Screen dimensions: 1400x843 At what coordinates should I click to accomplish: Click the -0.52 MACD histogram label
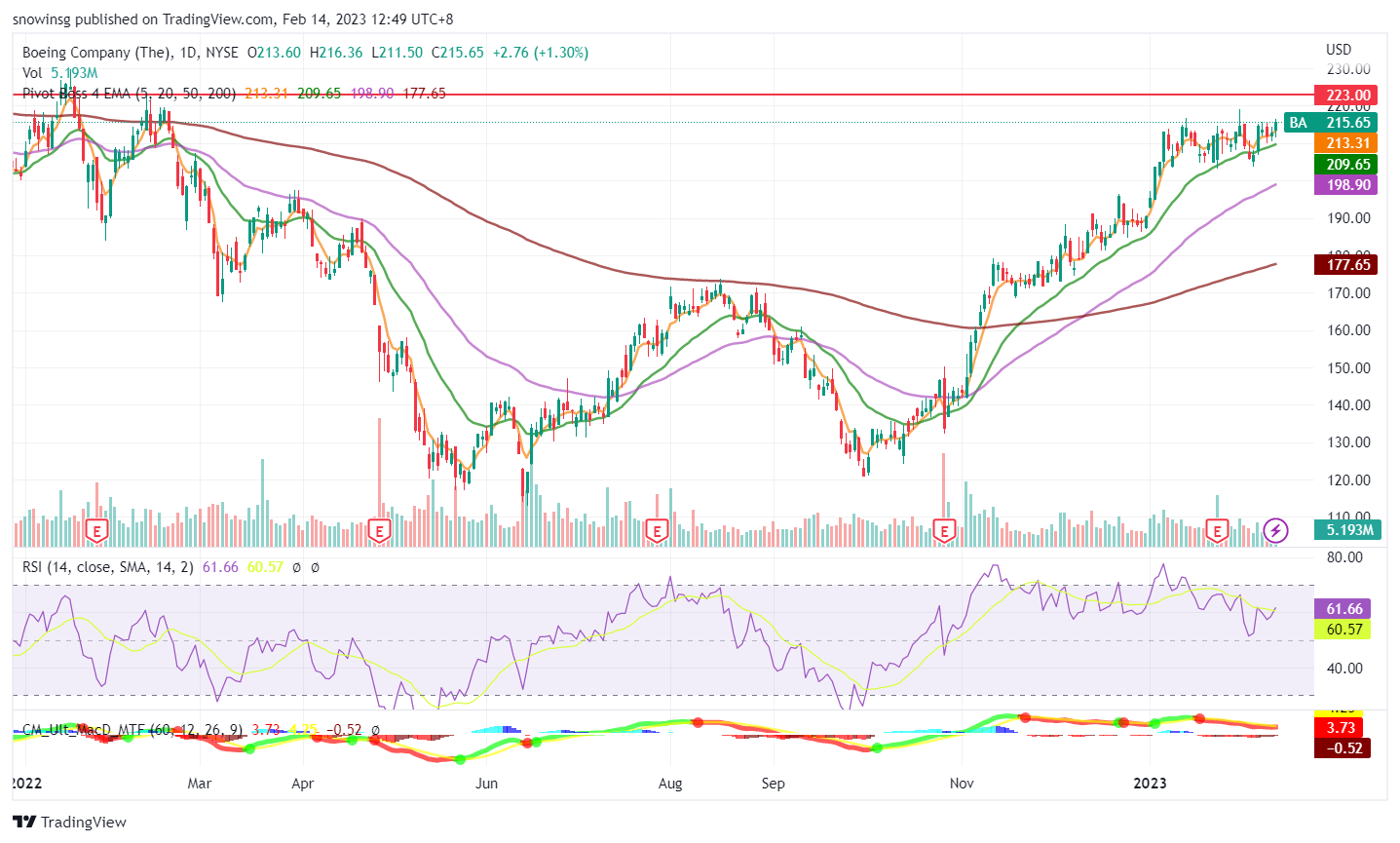[x=1342, y=748]
